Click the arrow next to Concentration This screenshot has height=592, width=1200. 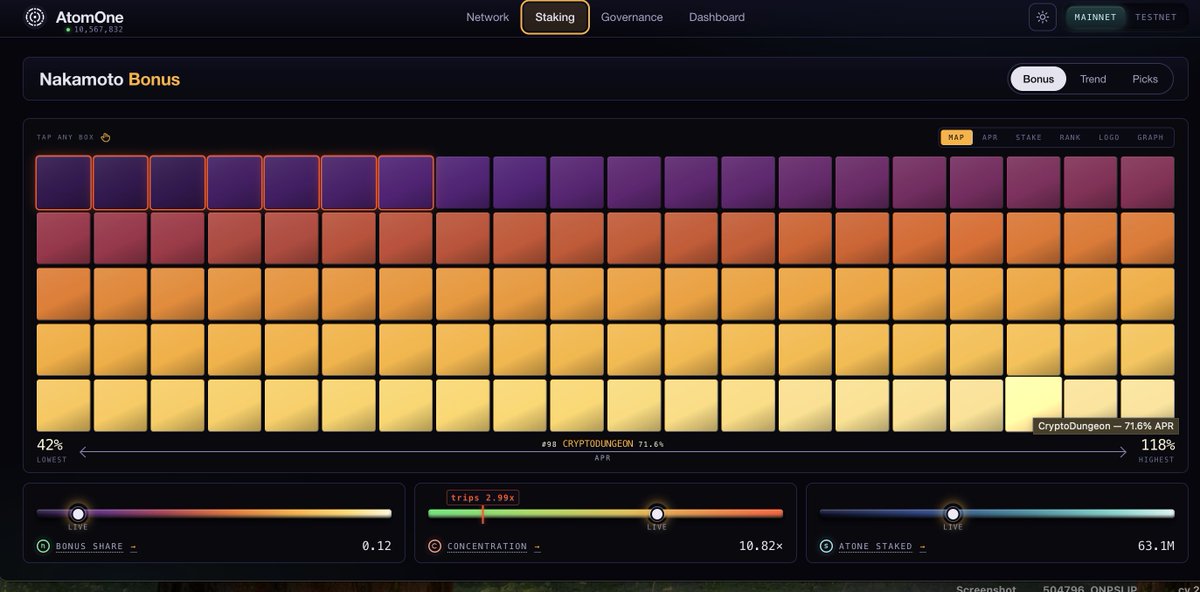point(536,547)
